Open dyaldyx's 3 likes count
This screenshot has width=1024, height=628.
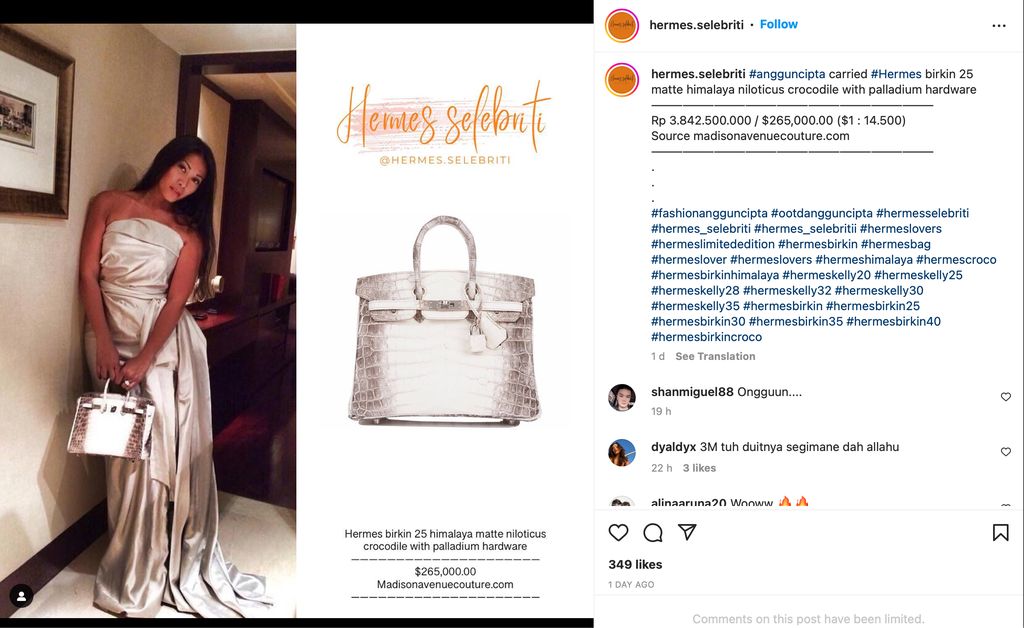coord(699,468)
